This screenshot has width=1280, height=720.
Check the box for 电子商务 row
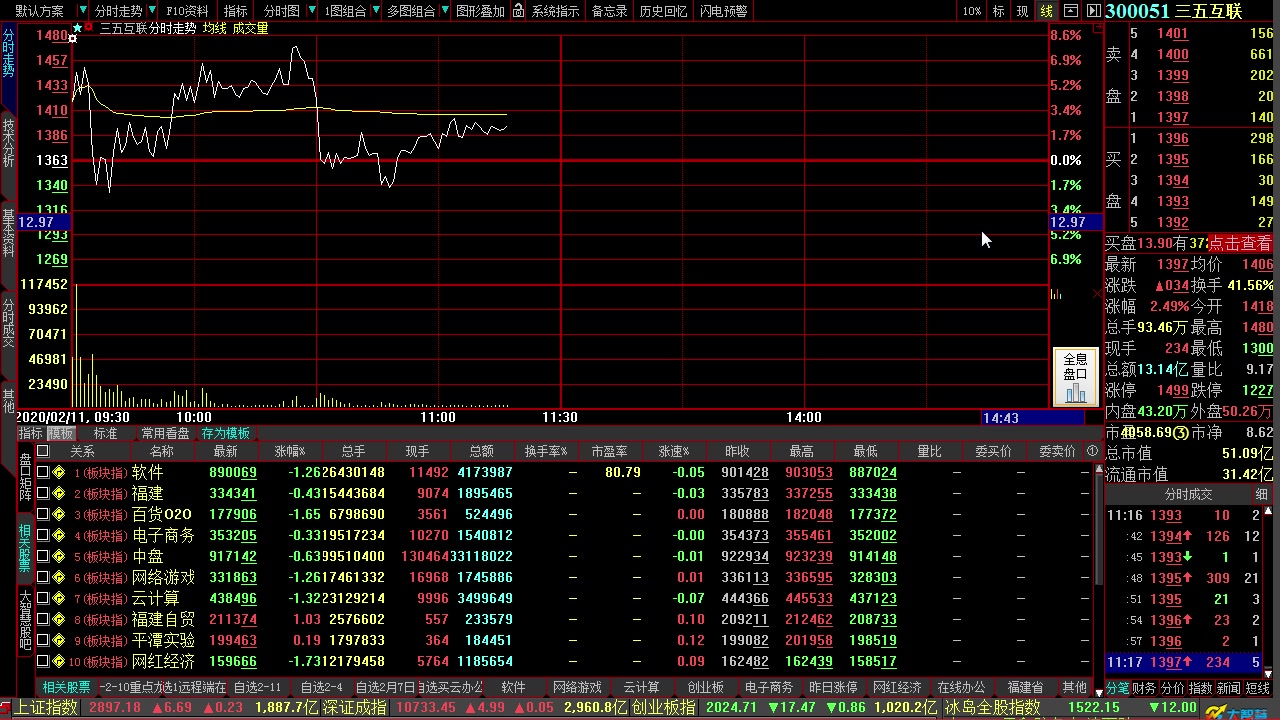(42, 535)
